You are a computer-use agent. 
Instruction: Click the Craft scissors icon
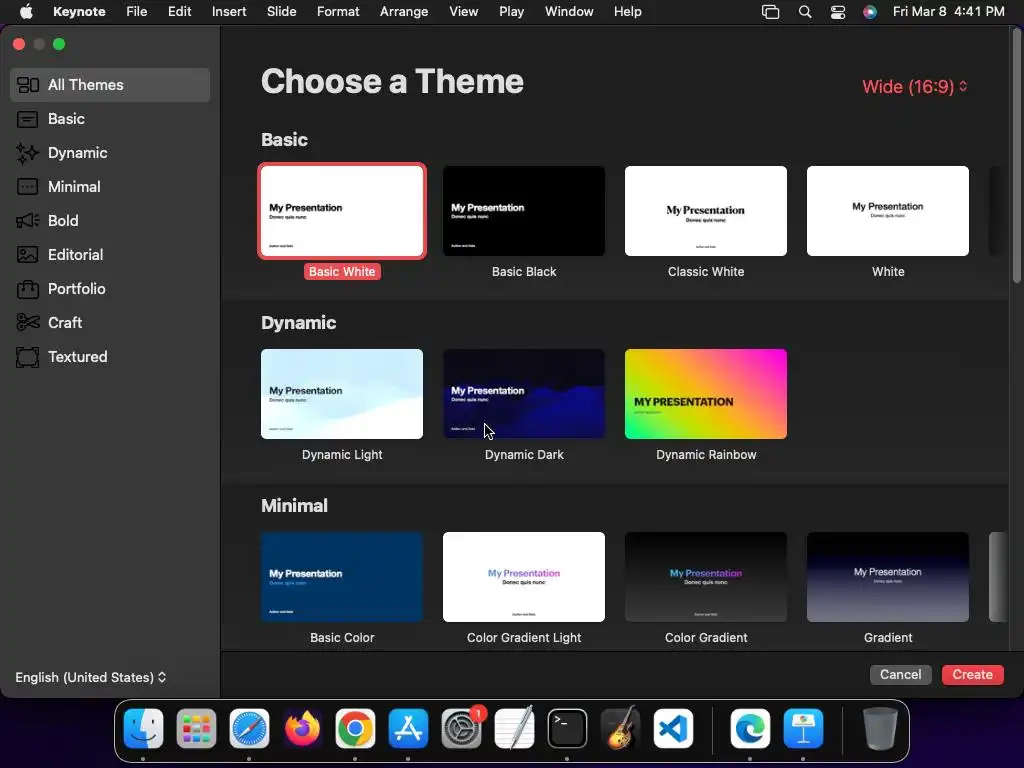click(27, 323)
